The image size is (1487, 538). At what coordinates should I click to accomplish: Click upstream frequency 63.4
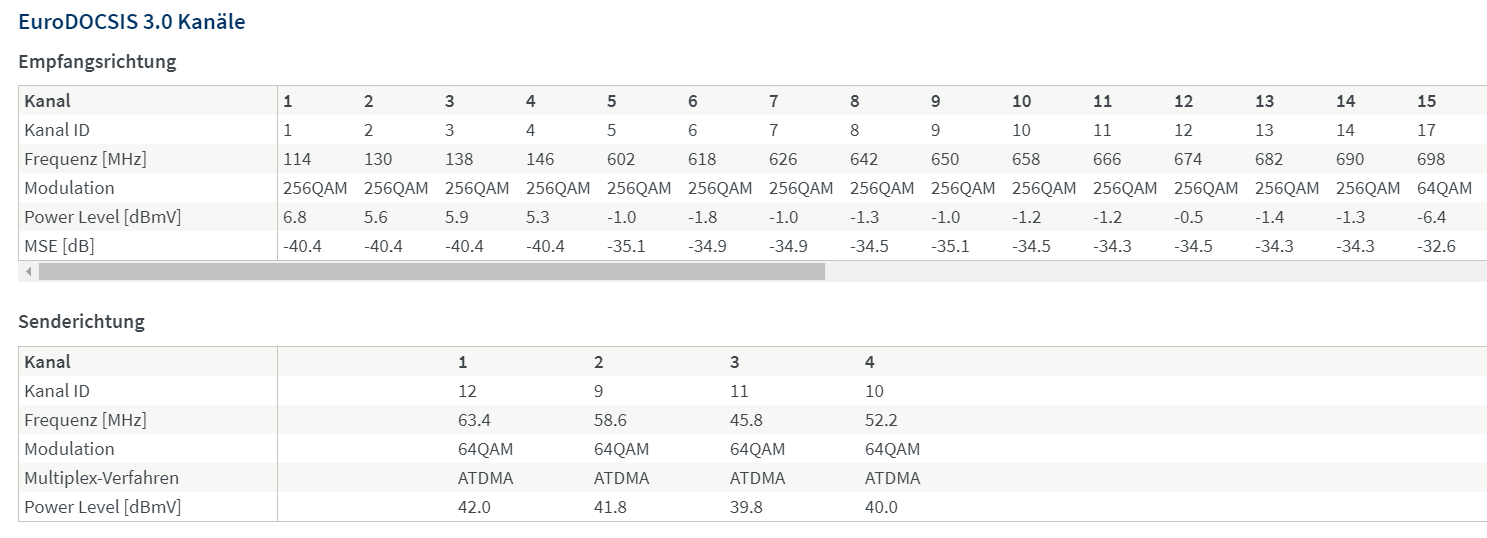pyautogui.click(x=474, y=420)
